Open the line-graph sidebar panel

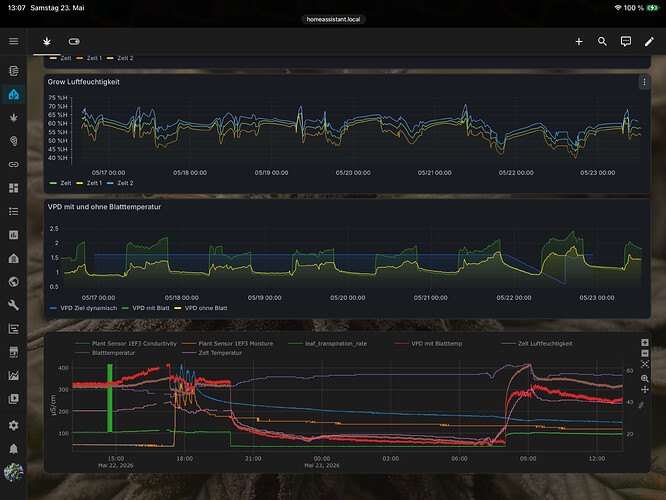(14, 375)
